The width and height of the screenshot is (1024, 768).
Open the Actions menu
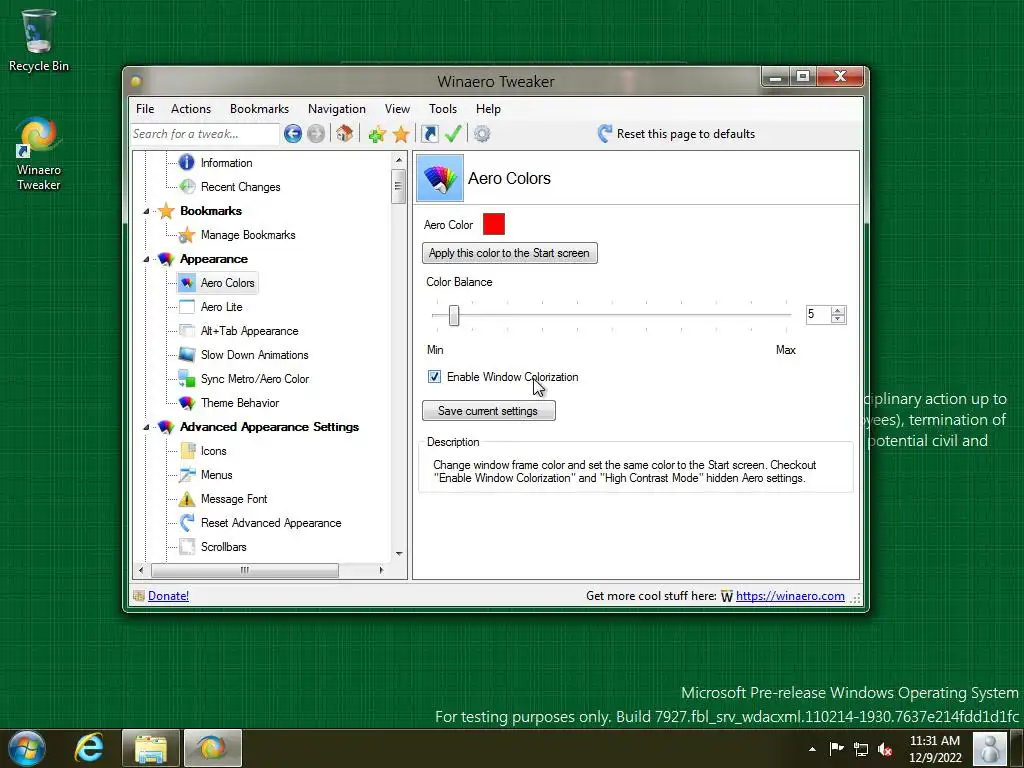pos(191,109)
